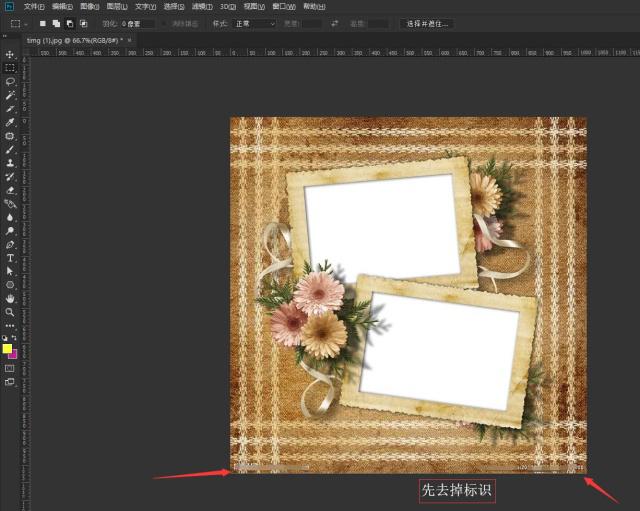Change the screen mode
This screenshot has height=511, width=640.
click(x=9, y=382)
